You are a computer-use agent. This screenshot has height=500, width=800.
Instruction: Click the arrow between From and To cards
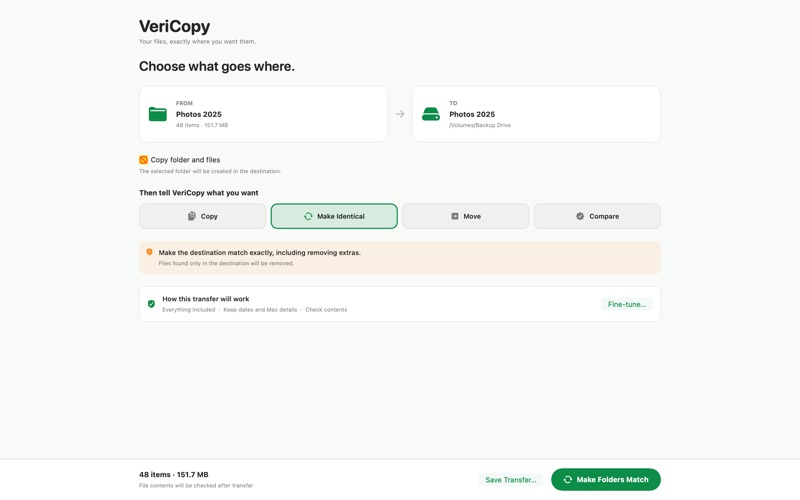click(399, 114)
